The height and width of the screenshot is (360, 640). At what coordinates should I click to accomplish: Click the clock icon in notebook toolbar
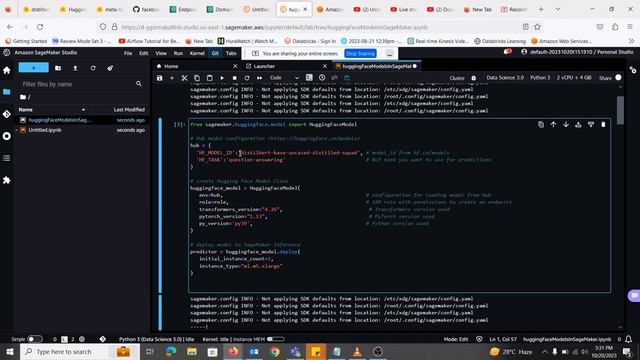pyautogui.click(x=322, y=78)
